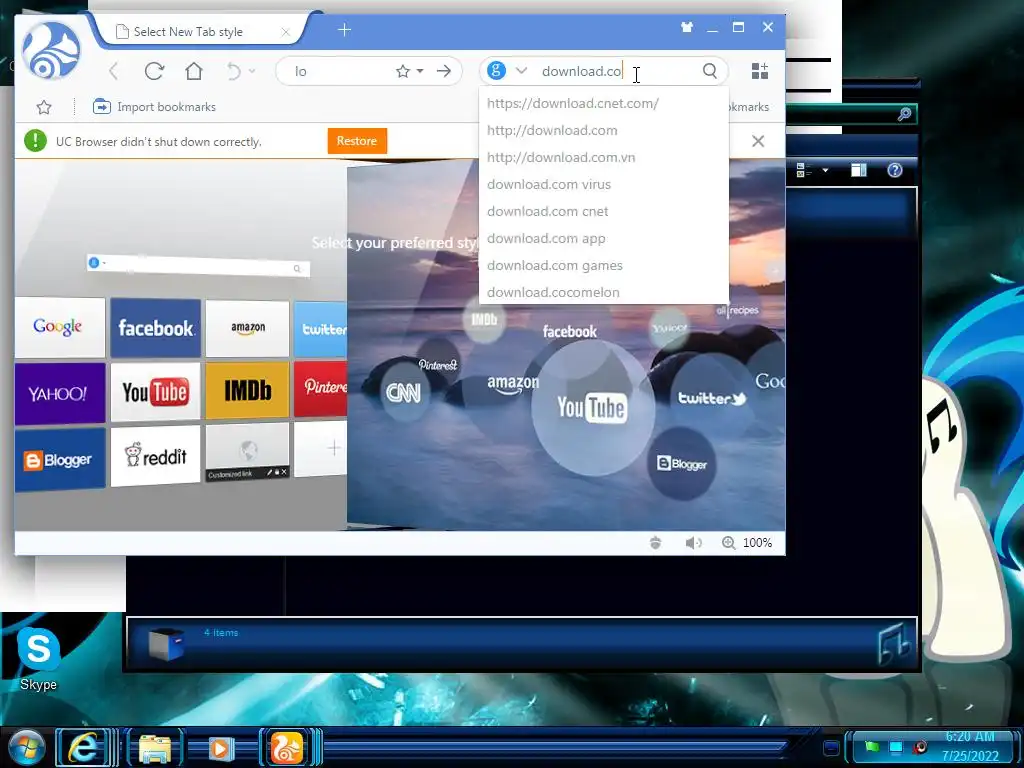Viewport: 1024px width, 768px height.
Task: Click UC Browser taskbar icon
Action: (287, 748)
